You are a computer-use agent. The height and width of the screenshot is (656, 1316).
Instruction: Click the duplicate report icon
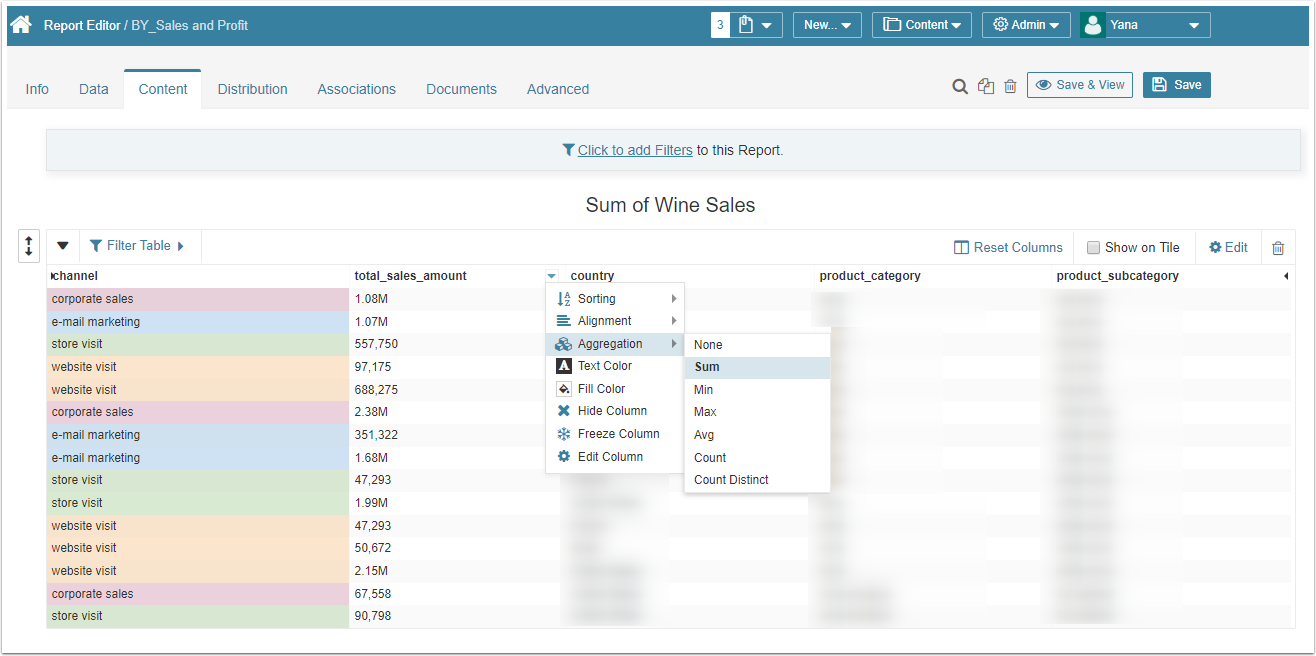[x=986, y=86]
